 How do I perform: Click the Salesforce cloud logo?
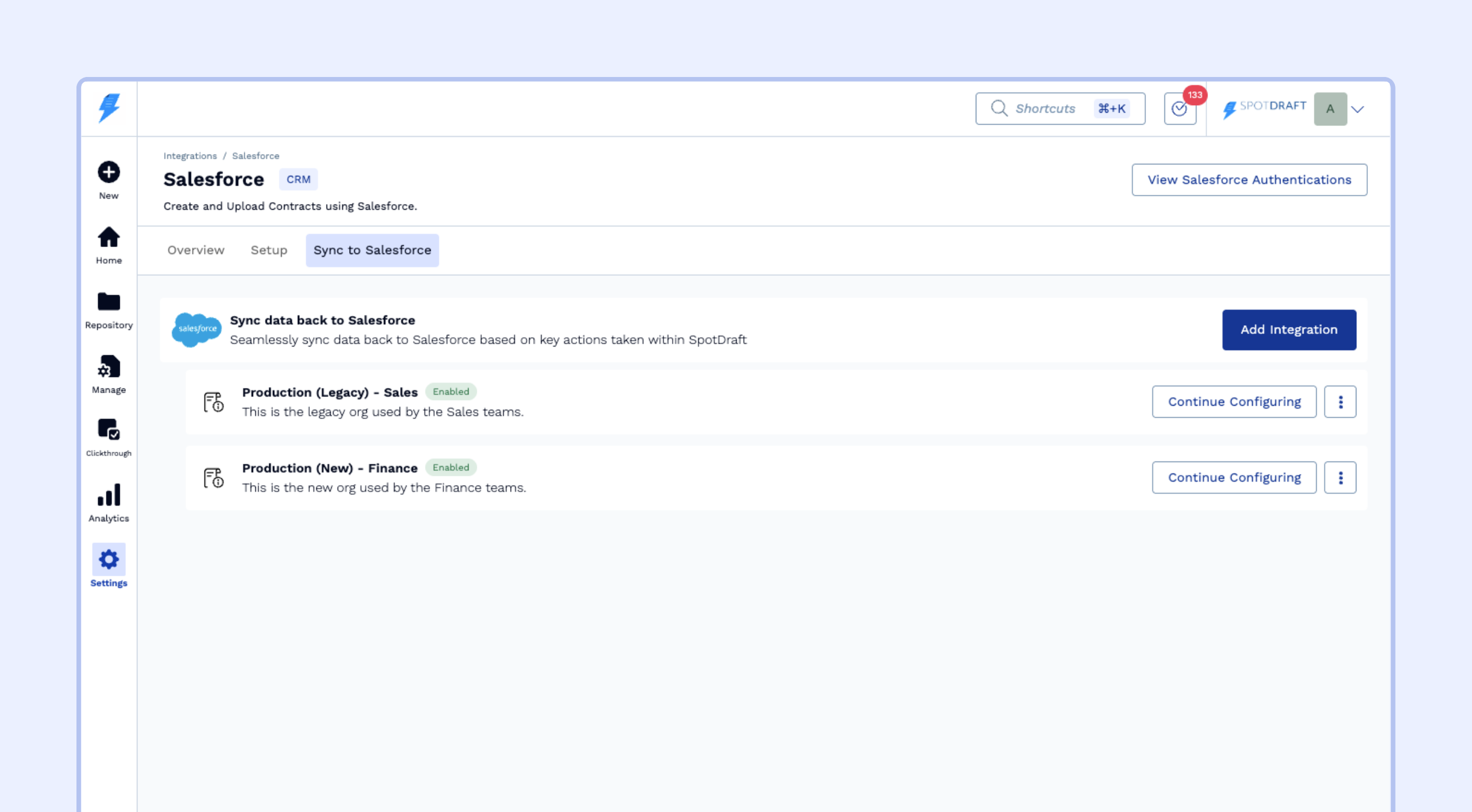coord(196,329)
